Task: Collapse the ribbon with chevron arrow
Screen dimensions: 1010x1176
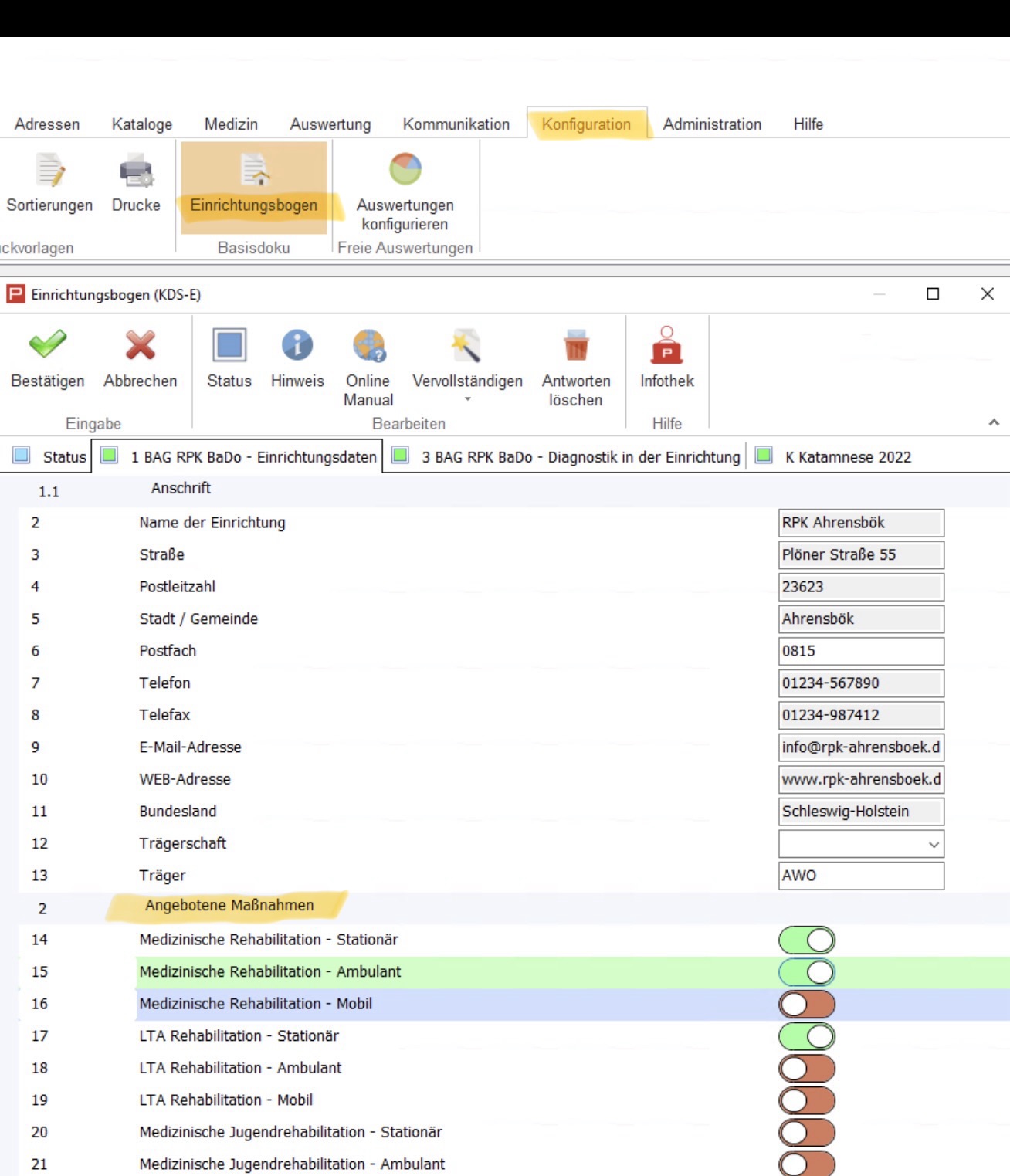Action: tap(993, 422)
